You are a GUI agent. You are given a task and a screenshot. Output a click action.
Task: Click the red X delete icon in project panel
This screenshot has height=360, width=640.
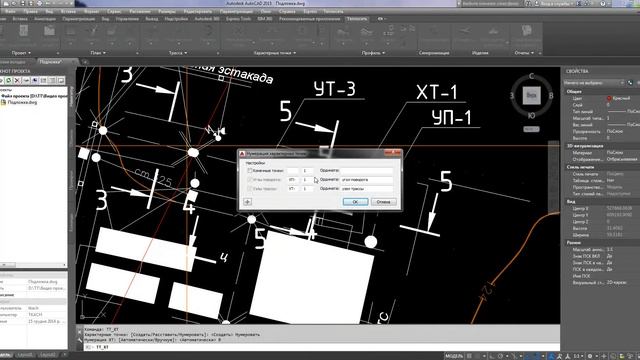(x=17, y=80)
